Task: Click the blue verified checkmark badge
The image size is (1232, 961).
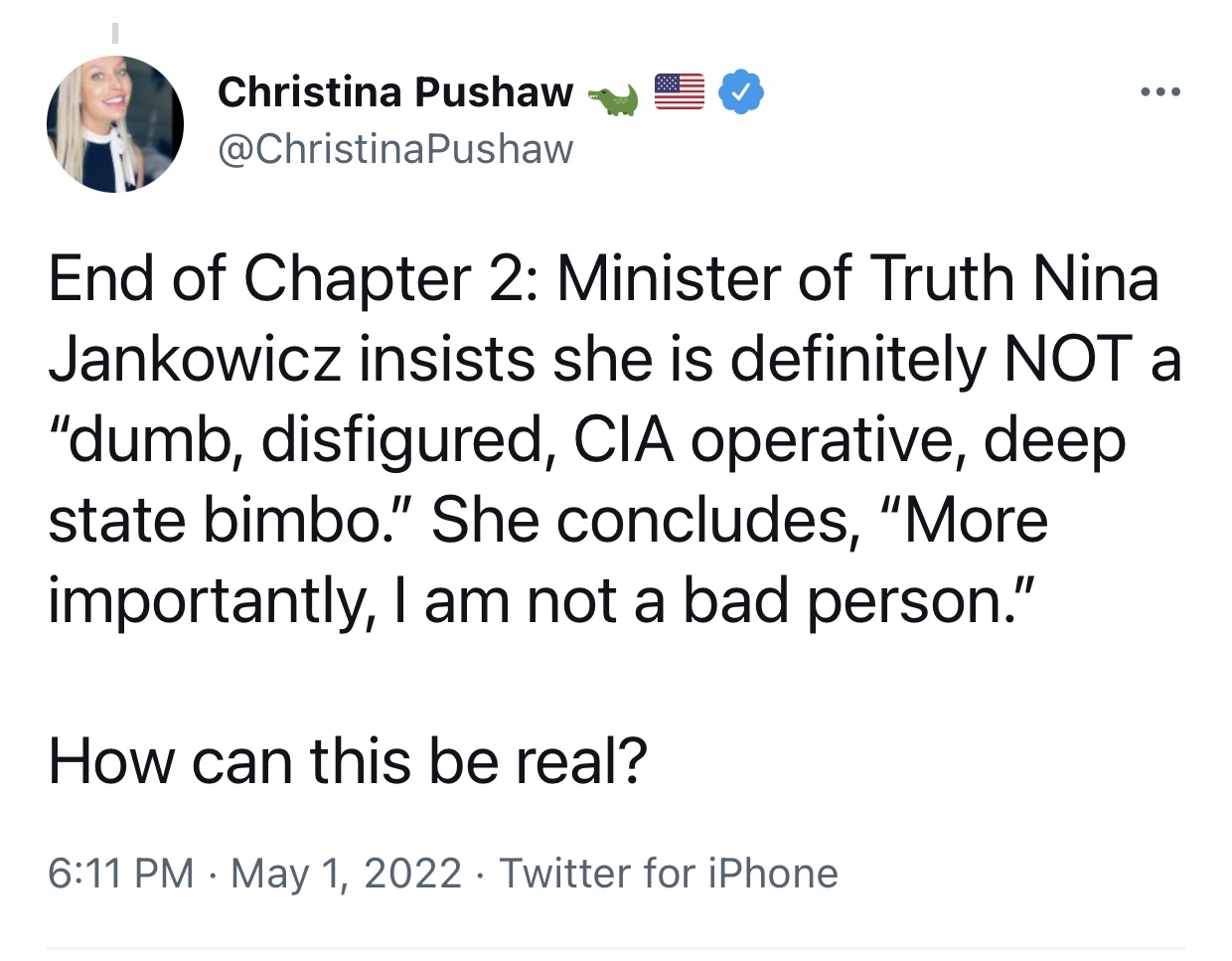Action: 741,92
